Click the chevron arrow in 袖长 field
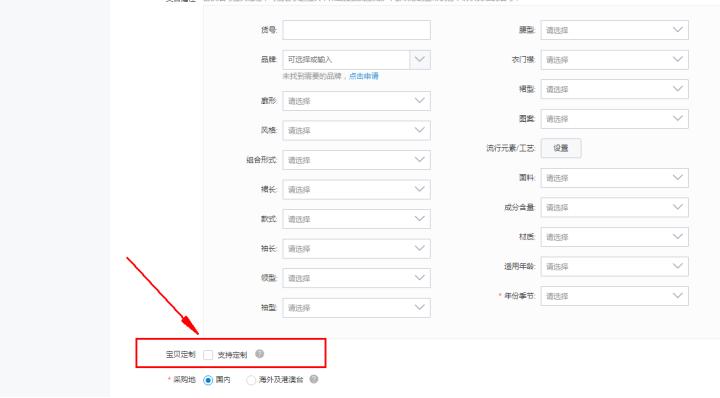This screenshot has width=720, height=398. pos(419,248)
